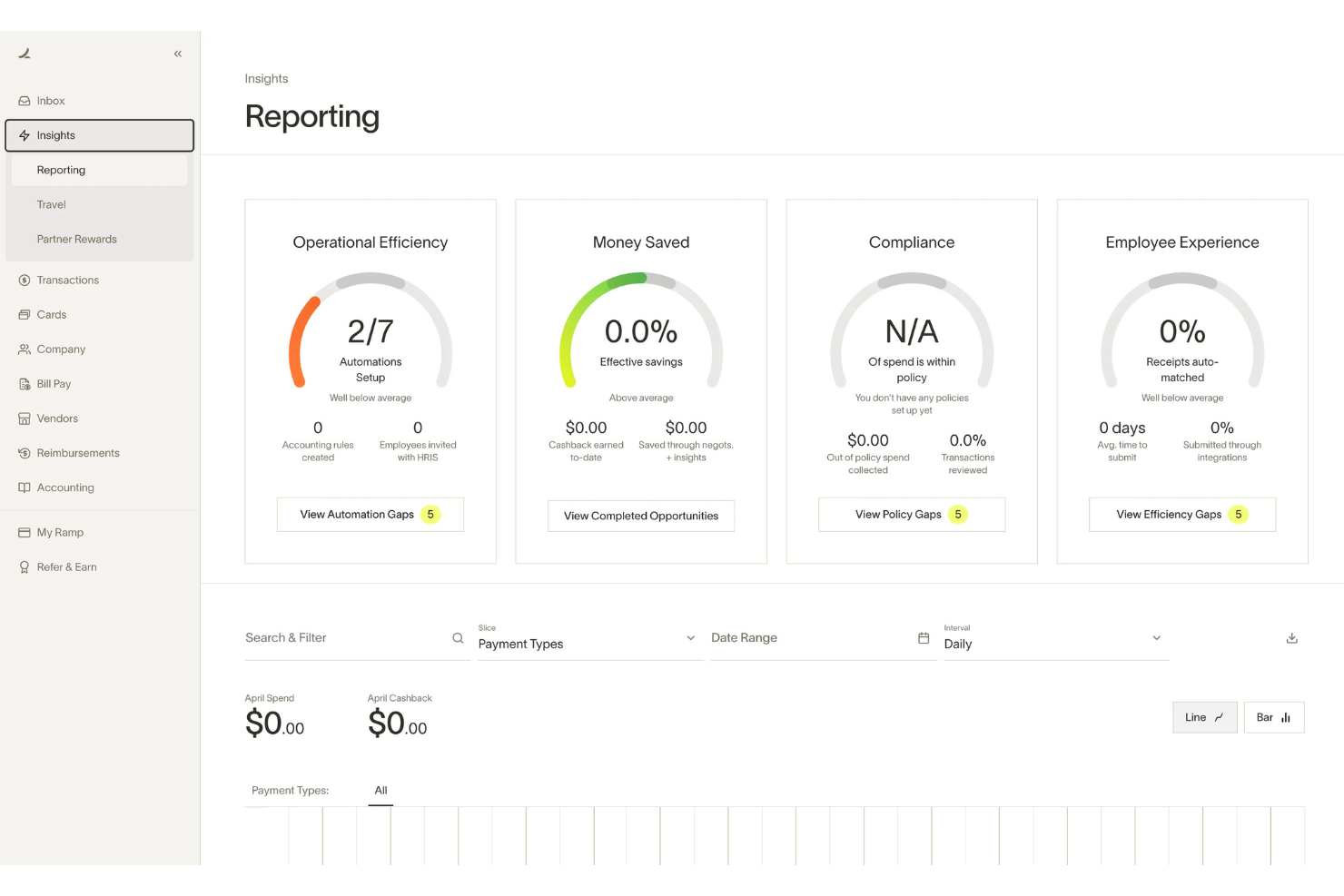Click the download export icon
The height and width of the screenshot is (896, 1344).
click(1291, 638)
